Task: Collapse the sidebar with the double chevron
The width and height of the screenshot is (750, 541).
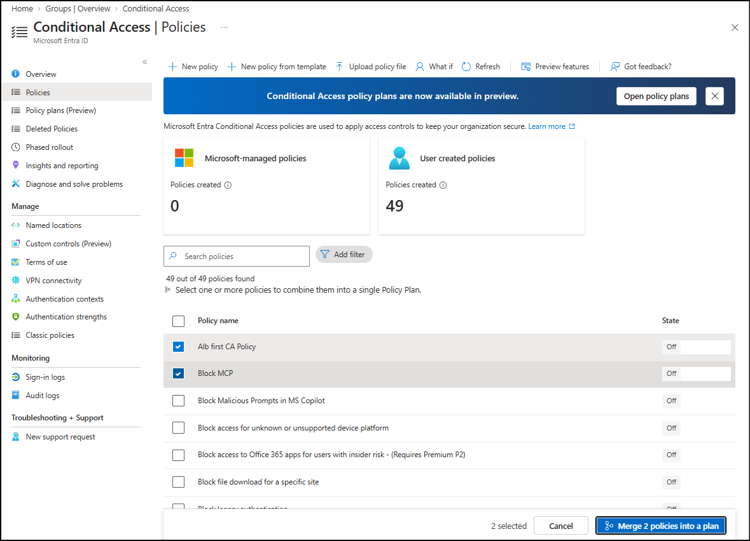Action: pos(144,62)
